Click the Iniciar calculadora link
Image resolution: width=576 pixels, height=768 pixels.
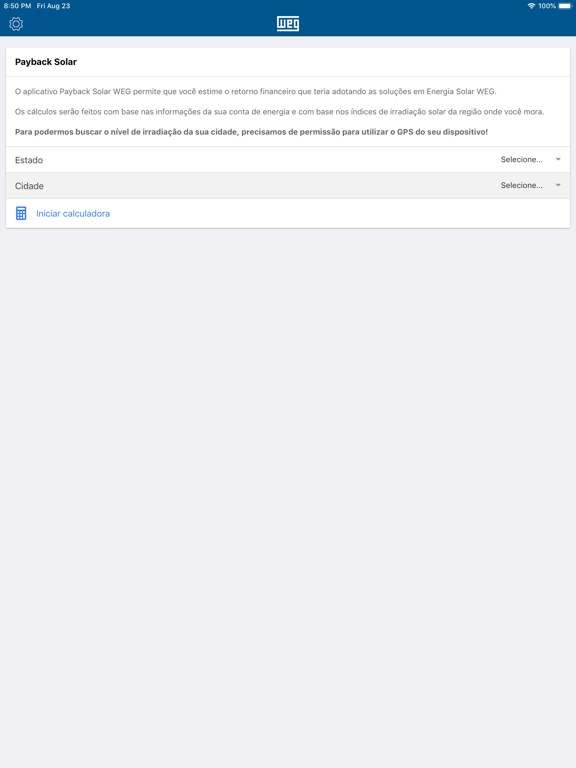(x=73, y=214)
